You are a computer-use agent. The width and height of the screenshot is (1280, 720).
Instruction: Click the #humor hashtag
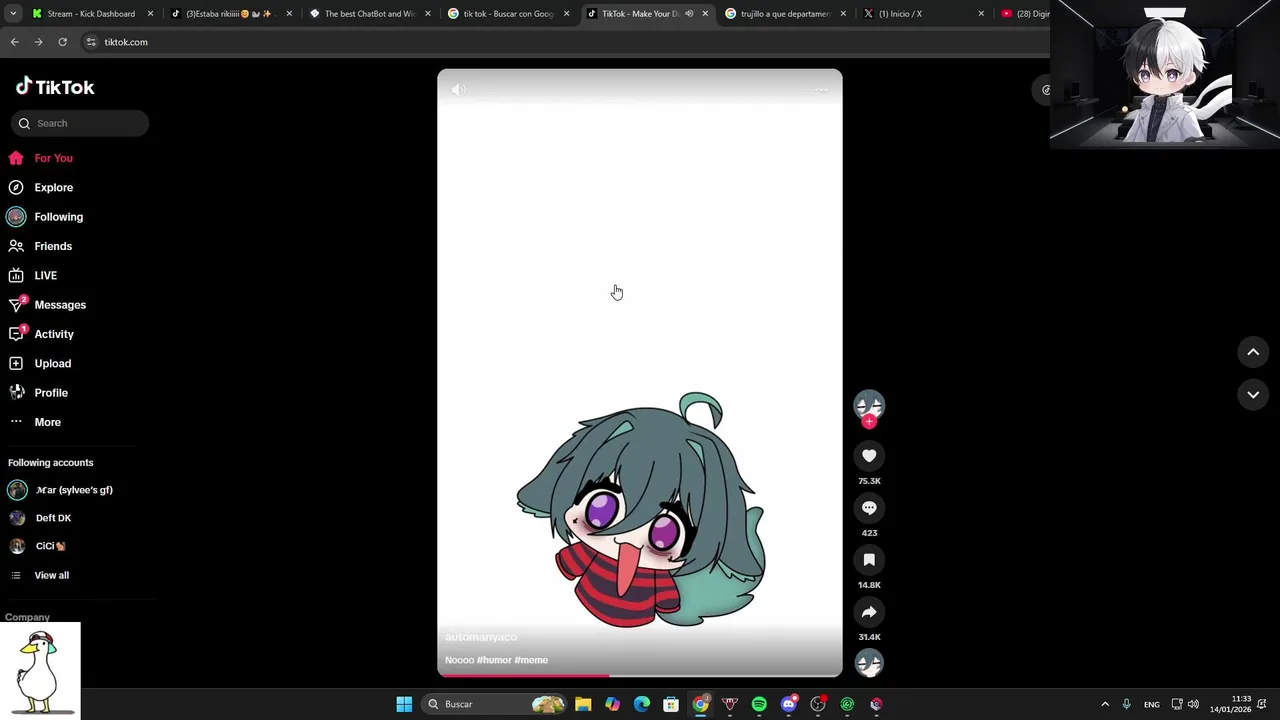494,660
